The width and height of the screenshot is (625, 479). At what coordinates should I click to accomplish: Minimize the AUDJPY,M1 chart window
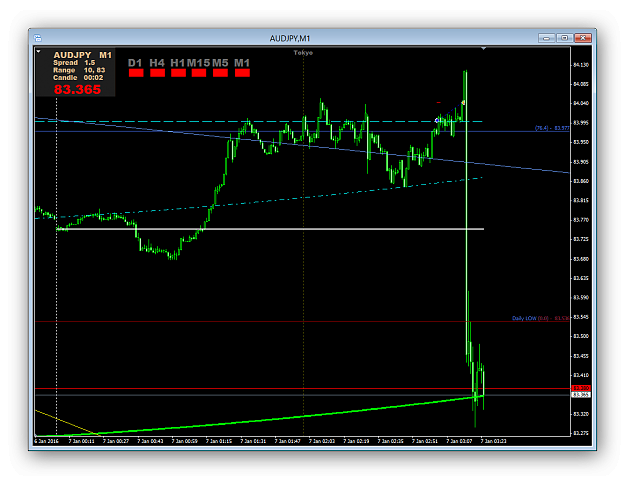[547, 38]
